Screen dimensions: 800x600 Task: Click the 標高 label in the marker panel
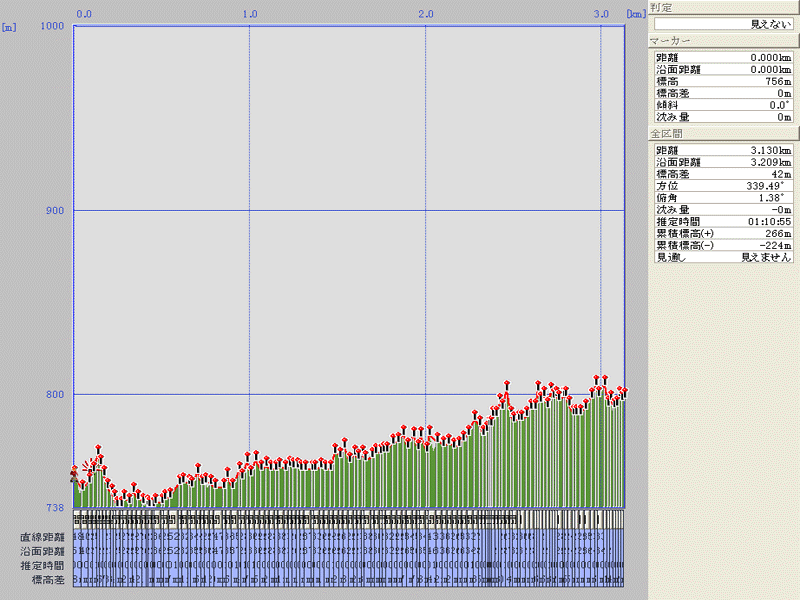coord(667,82)
